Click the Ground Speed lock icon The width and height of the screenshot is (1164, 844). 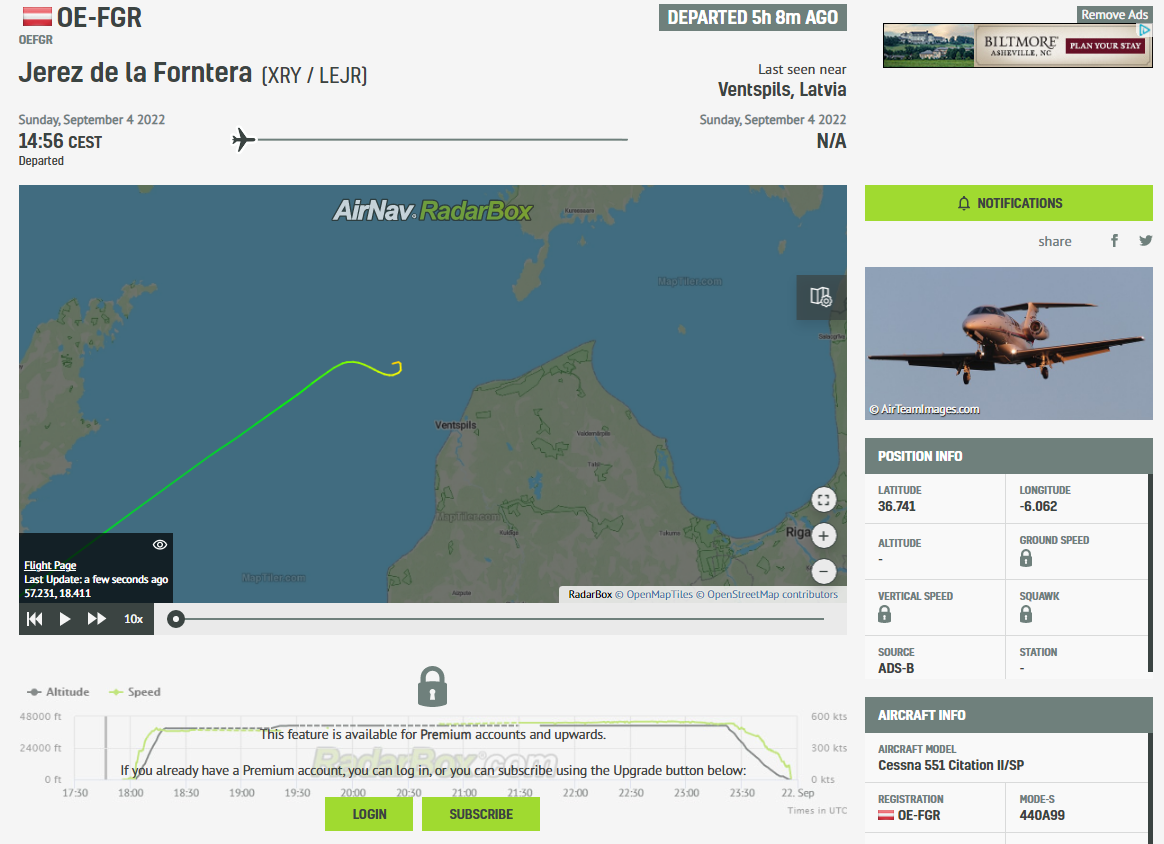pos(1026,558)
